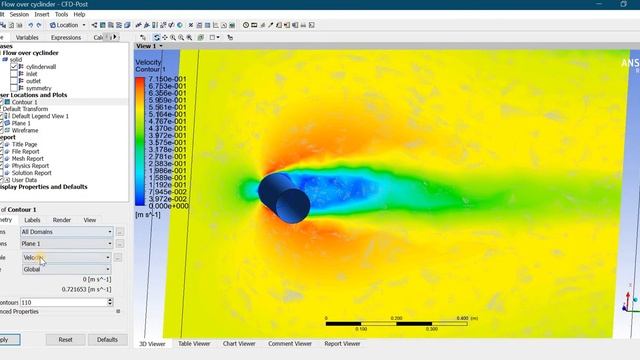Open the viewport layout dropdown arrow
This screenshot has height=360, width=640.
point(218,37)
